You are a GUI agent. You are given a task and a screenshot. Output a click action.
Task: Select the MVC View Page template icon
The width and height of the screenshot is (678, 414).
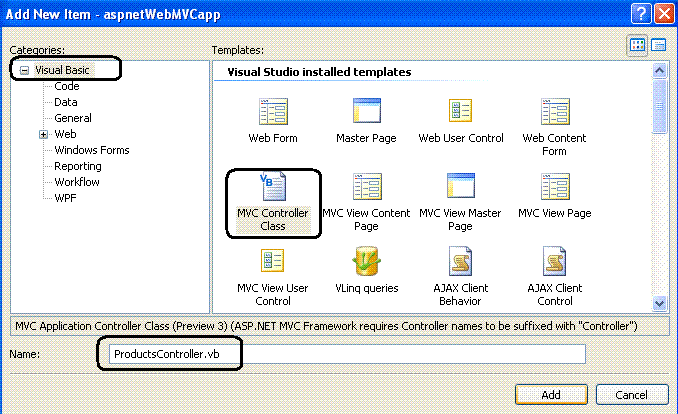coord(555,186)
